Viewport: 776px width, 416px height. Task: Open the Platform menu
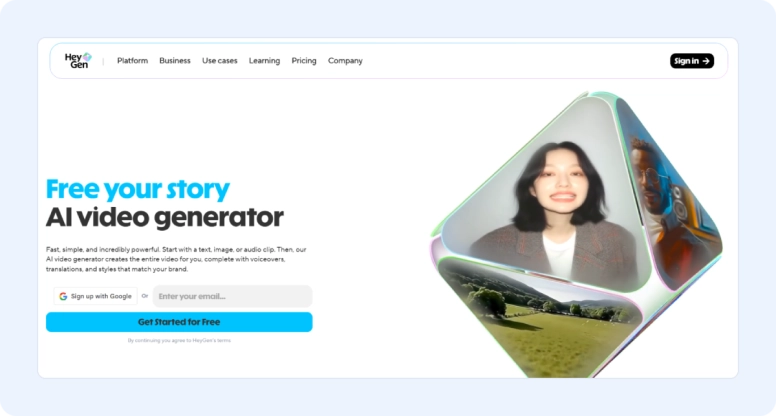click(132, 60)
